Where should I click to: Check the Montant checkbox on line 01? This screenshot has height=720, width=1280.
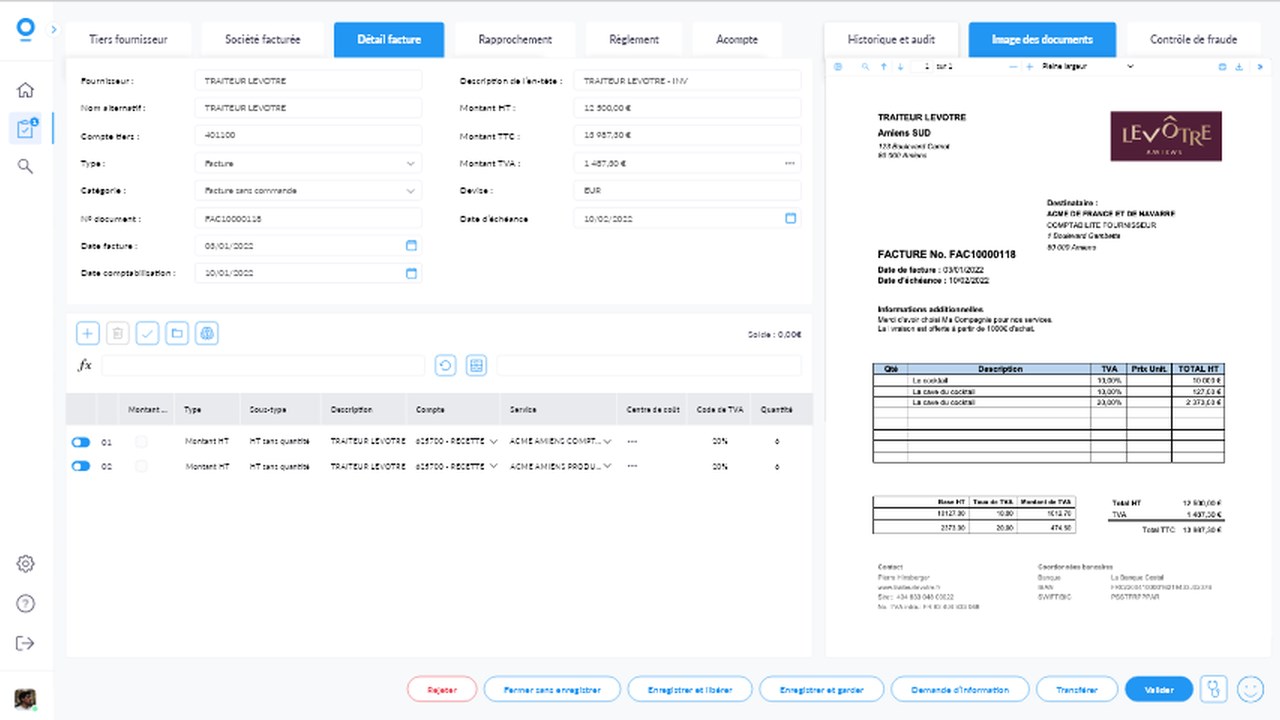141,441
